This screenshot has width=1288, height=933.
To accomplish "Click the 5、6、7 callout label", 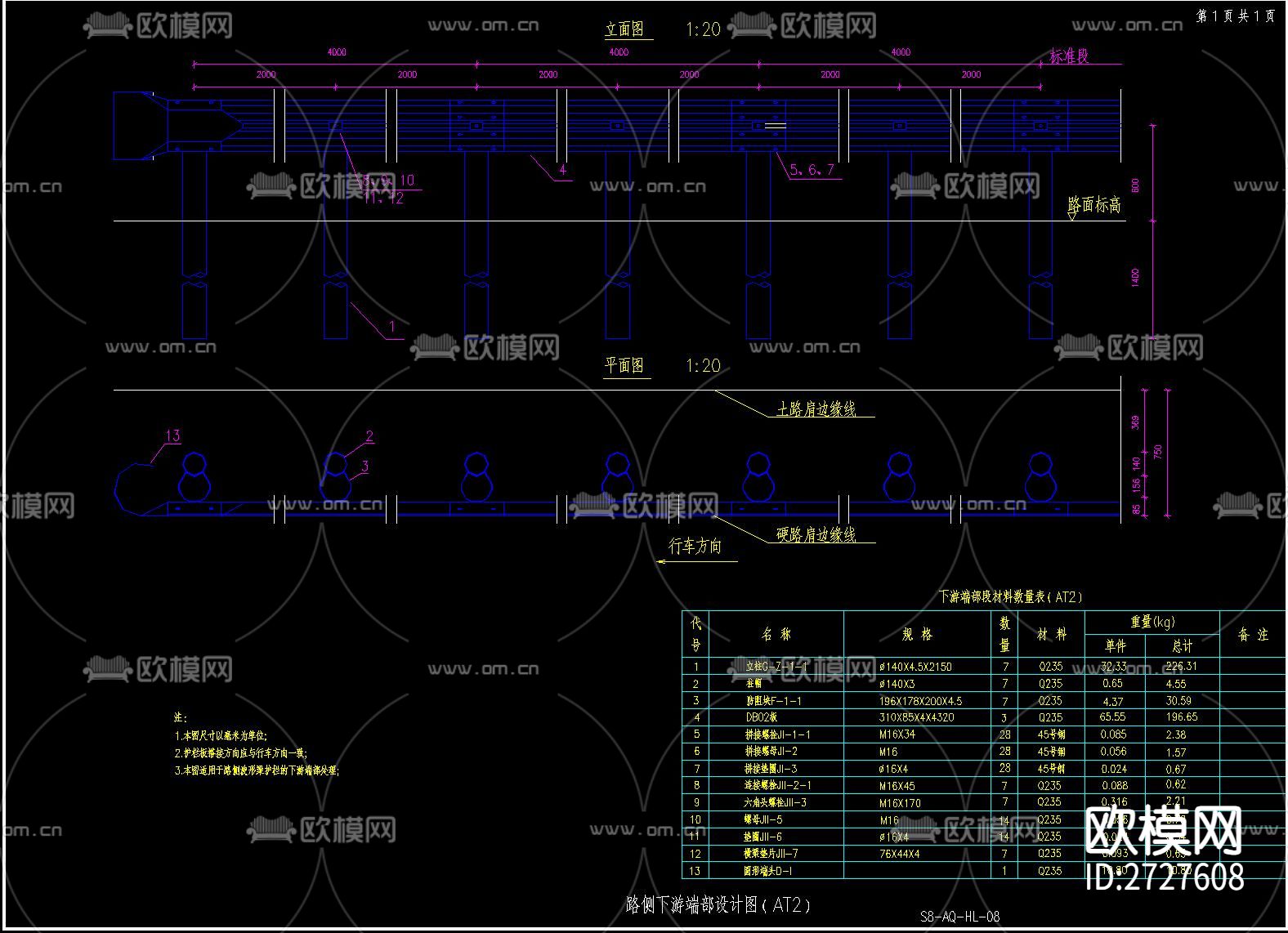I will pyautogui.click(x=812, y=170).
